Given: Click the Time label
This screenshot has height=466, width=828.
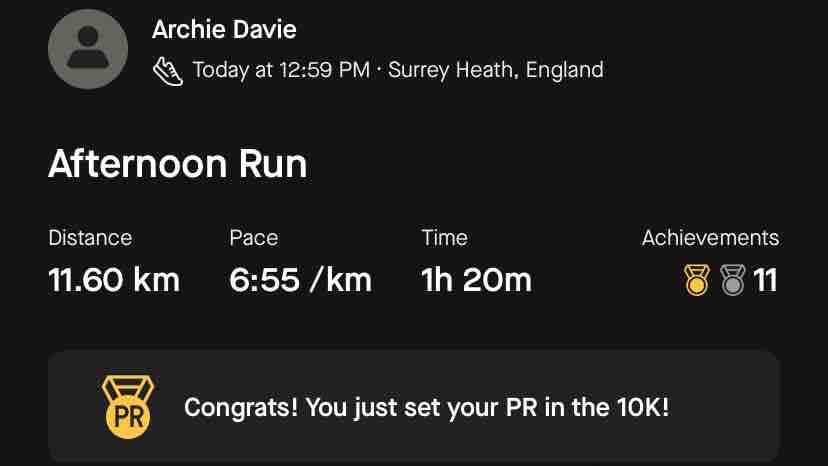Looking at the screenshot, I should 444,238.
